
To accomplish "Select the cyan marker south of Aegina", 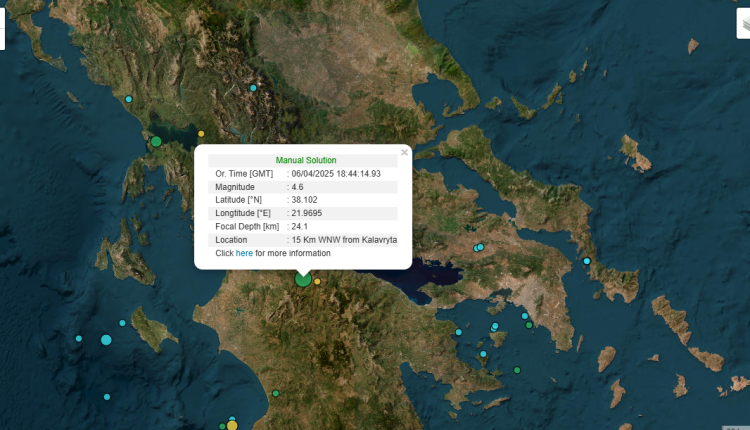I will (483, 354).
